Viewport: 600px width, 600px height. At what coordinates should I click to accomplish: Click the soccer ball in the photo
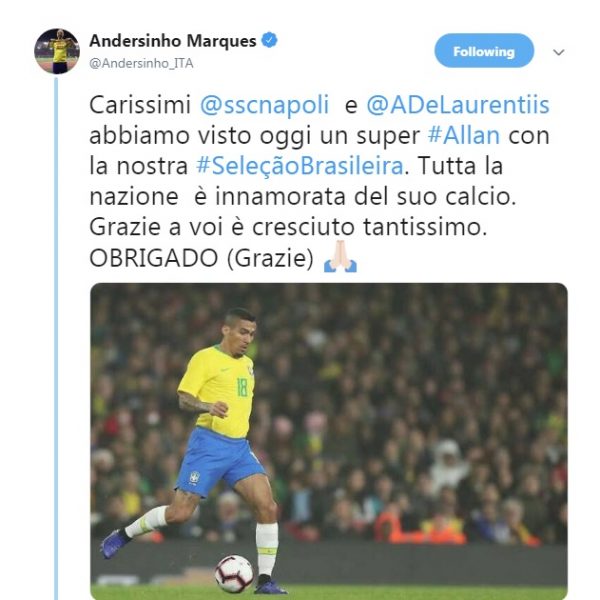234,574
